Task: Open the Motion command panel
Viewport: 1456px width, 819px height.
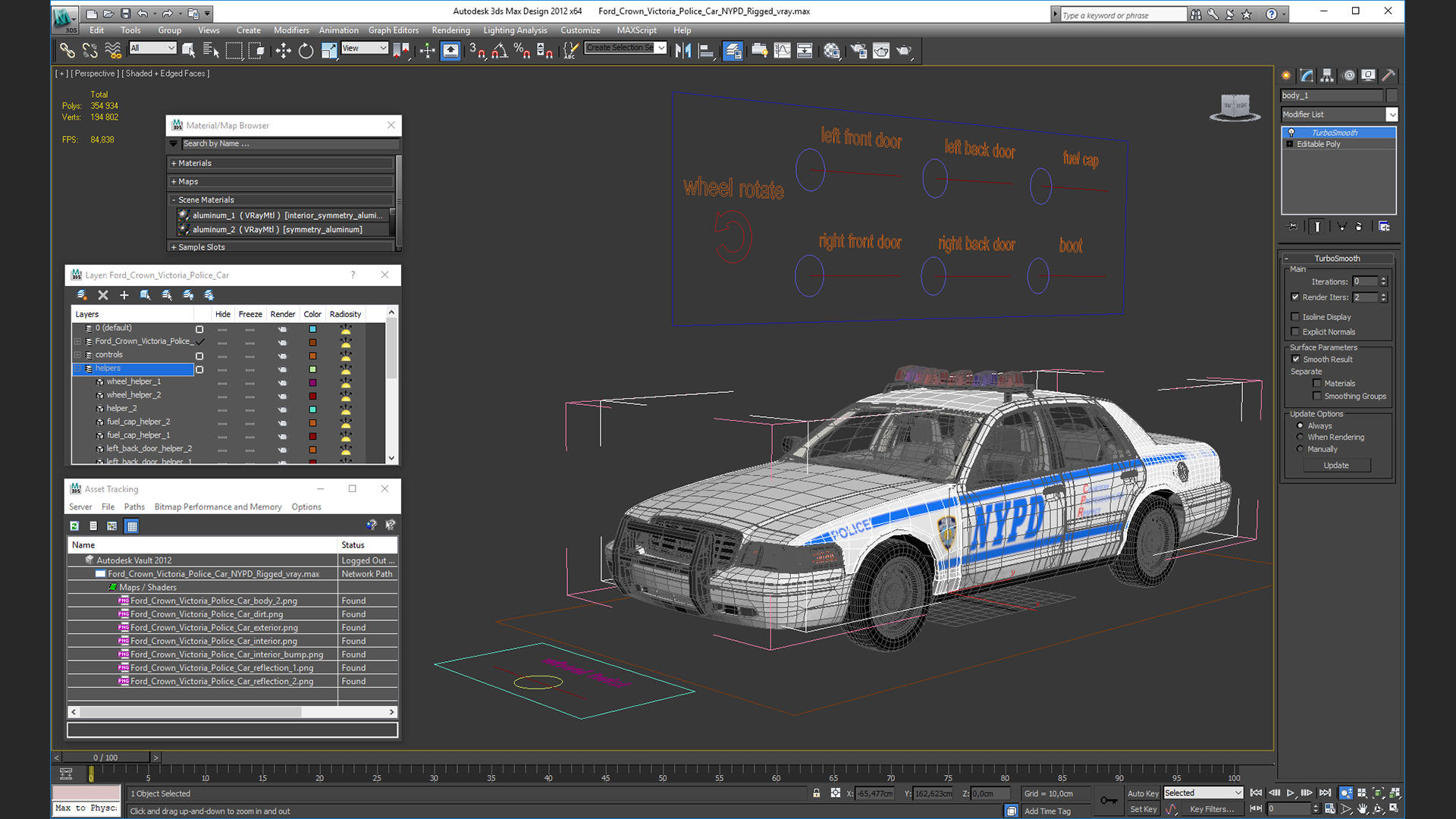Action: (x=1348, y=75)
